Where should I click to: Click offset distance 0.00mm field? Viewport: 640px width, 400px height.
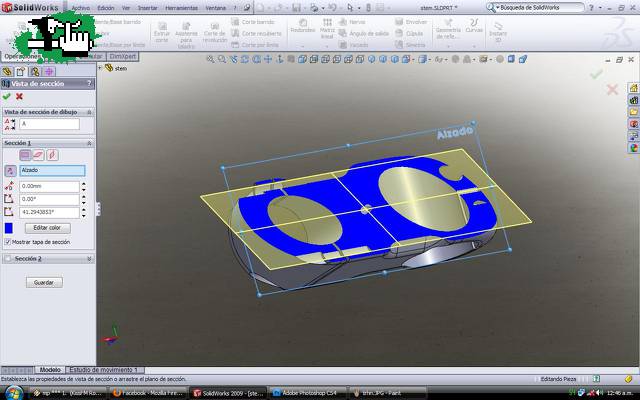coord(49,187)
